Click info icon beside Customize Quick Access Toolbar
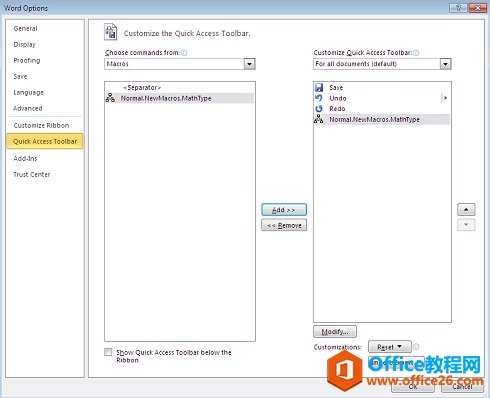The height and width of the screenshot is (398, 490). [416, 53]
